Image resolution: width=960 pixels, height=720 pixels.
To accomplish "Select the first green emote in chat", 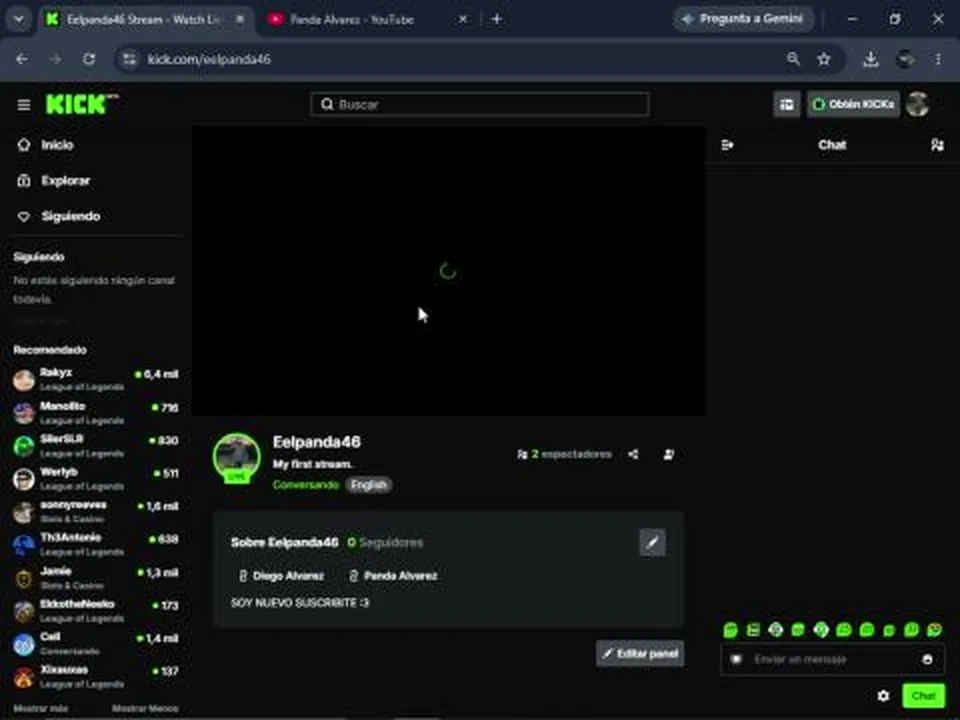I will (730, 630).
